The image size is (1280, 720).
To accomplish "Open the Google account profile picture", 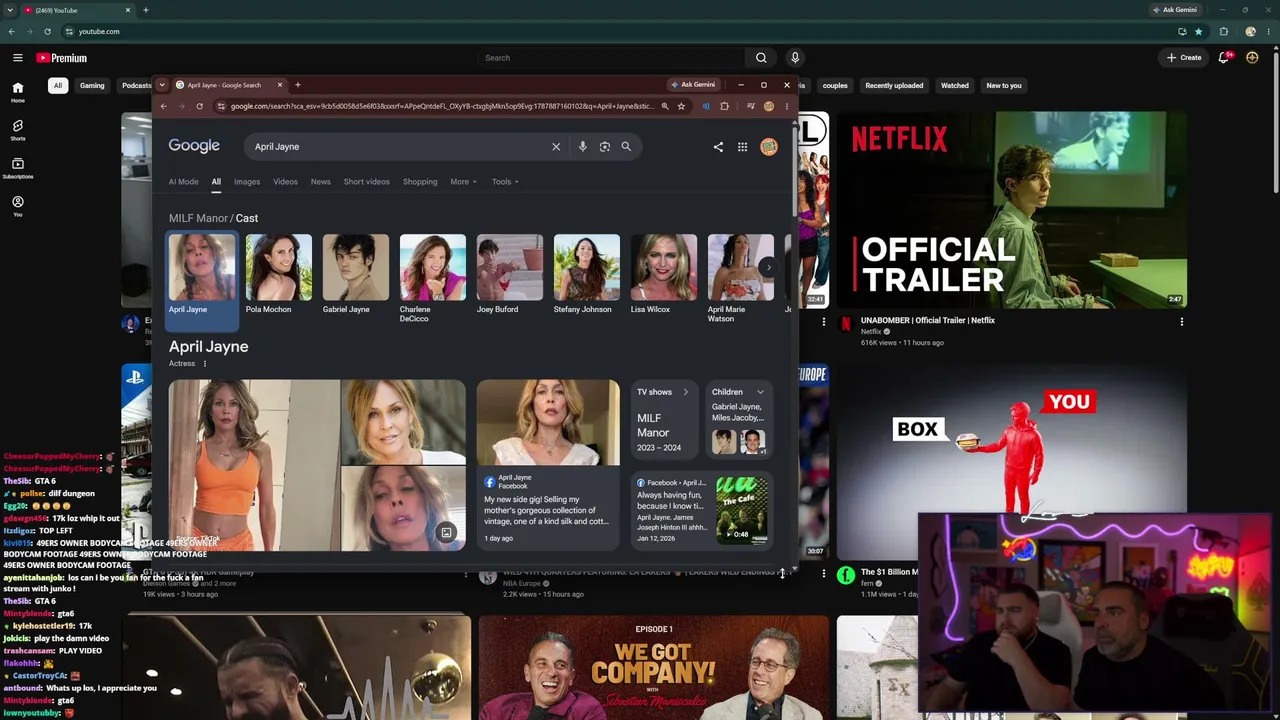I will point(769,147).
